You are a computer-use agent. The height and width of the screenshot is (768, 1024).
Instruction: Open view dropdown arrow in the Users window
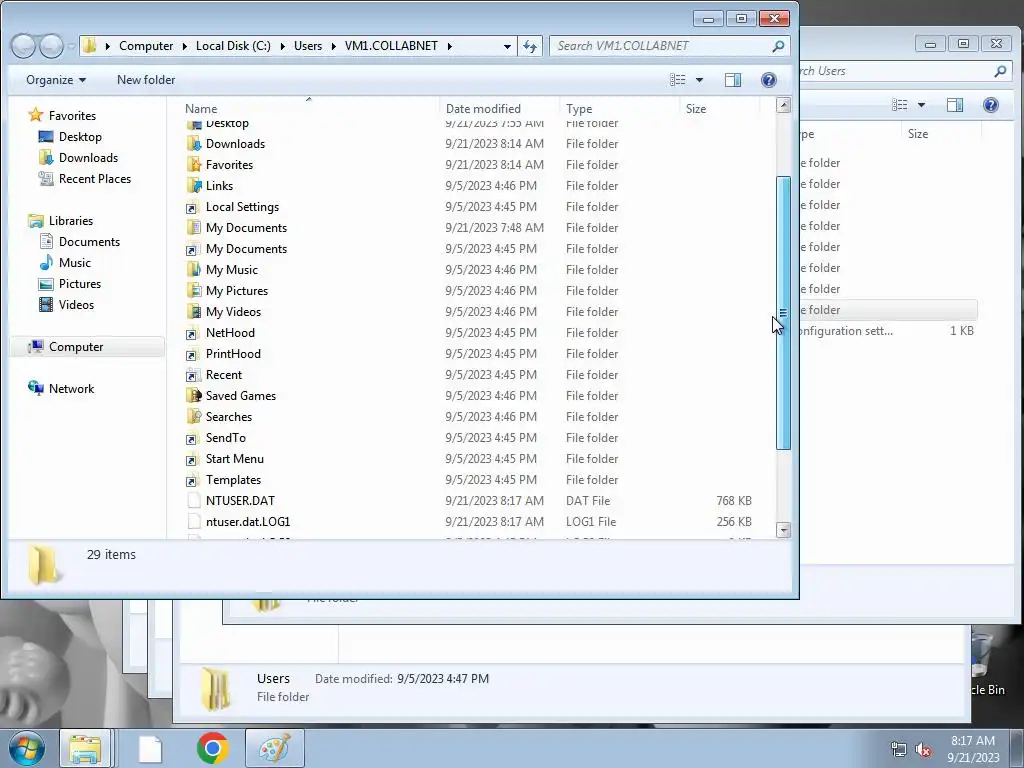click(x=921, y=105)
